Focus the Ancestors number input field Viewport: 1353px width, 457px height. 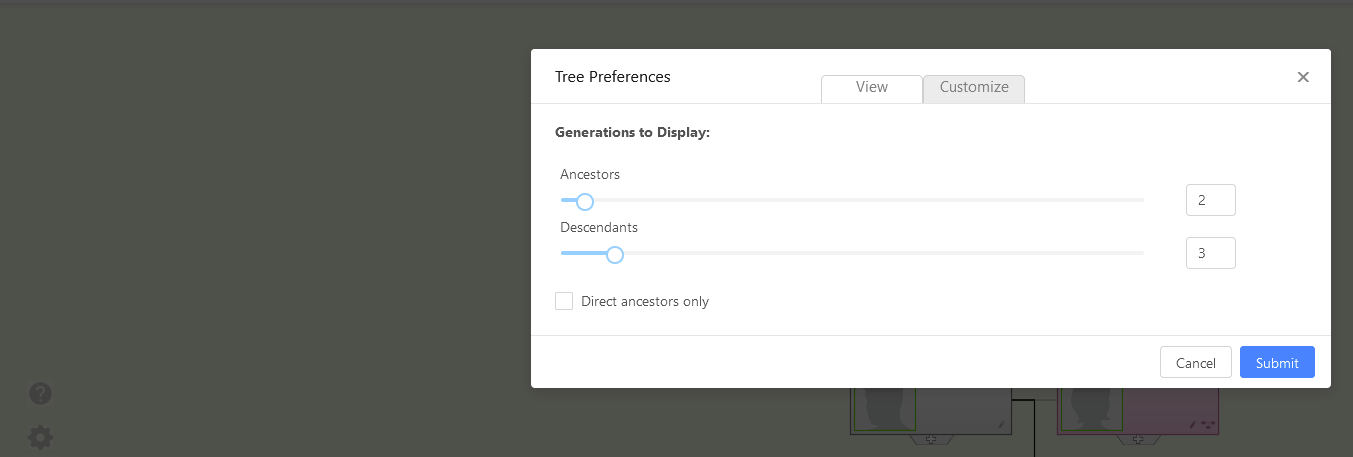[x=1210, y=200]
